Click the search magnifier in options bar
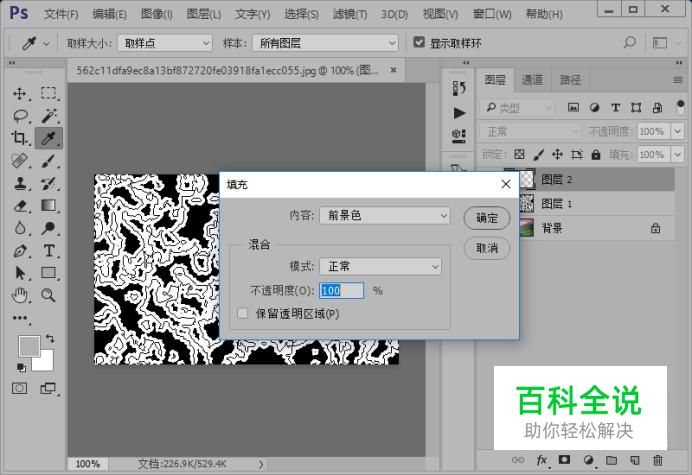Viewport: 692px width, 475px height. pos(630,42)
